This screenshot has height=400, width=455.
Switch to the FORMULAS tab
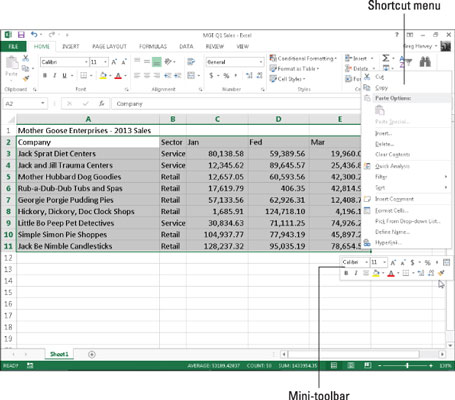click(153, 47)
